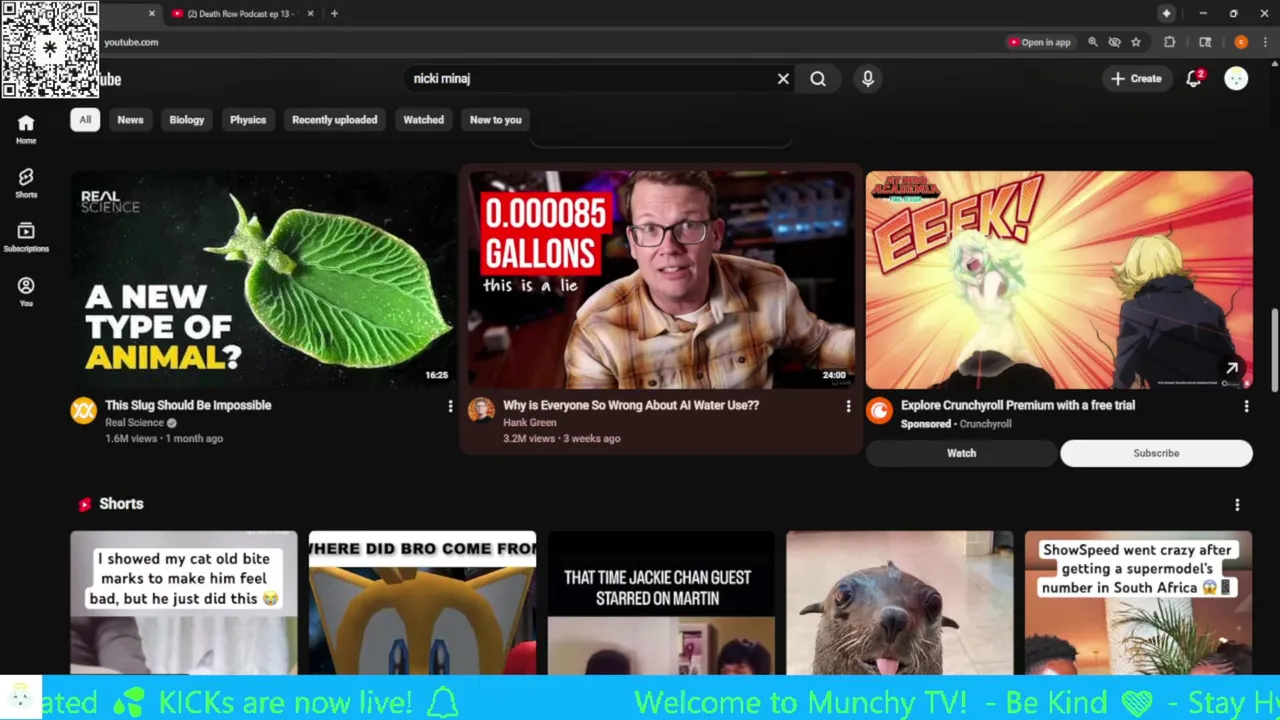This screenshot has height=720, width=1280.
Task: Select the All filter chip
Action: (x=85, y=120)
